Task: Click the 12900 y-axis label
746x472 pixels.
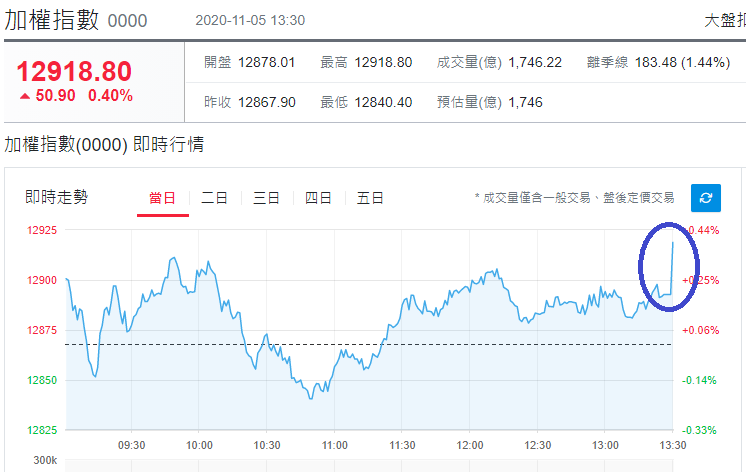Action: tap(42, 280)
